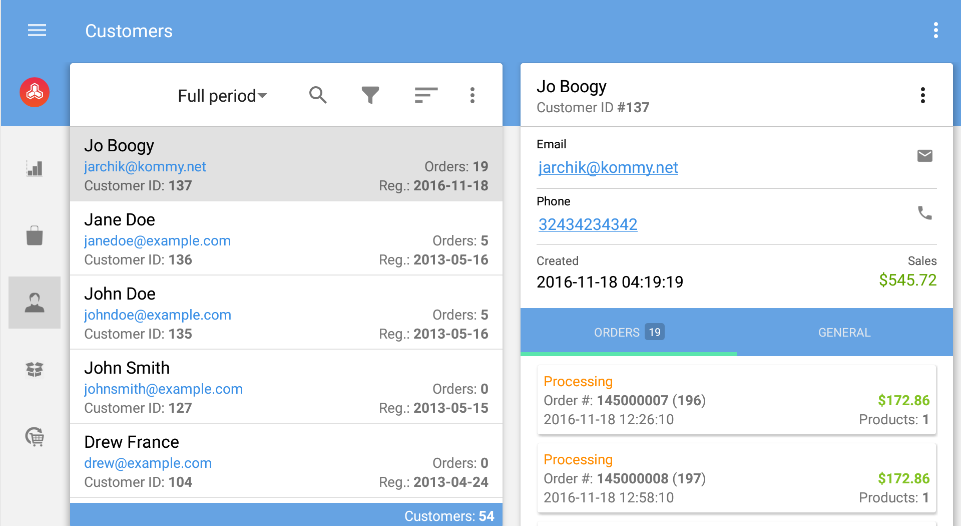This screenshot has width=961, height=526.
Task: Click the envelope icon to send email
Action: (925, 156)
